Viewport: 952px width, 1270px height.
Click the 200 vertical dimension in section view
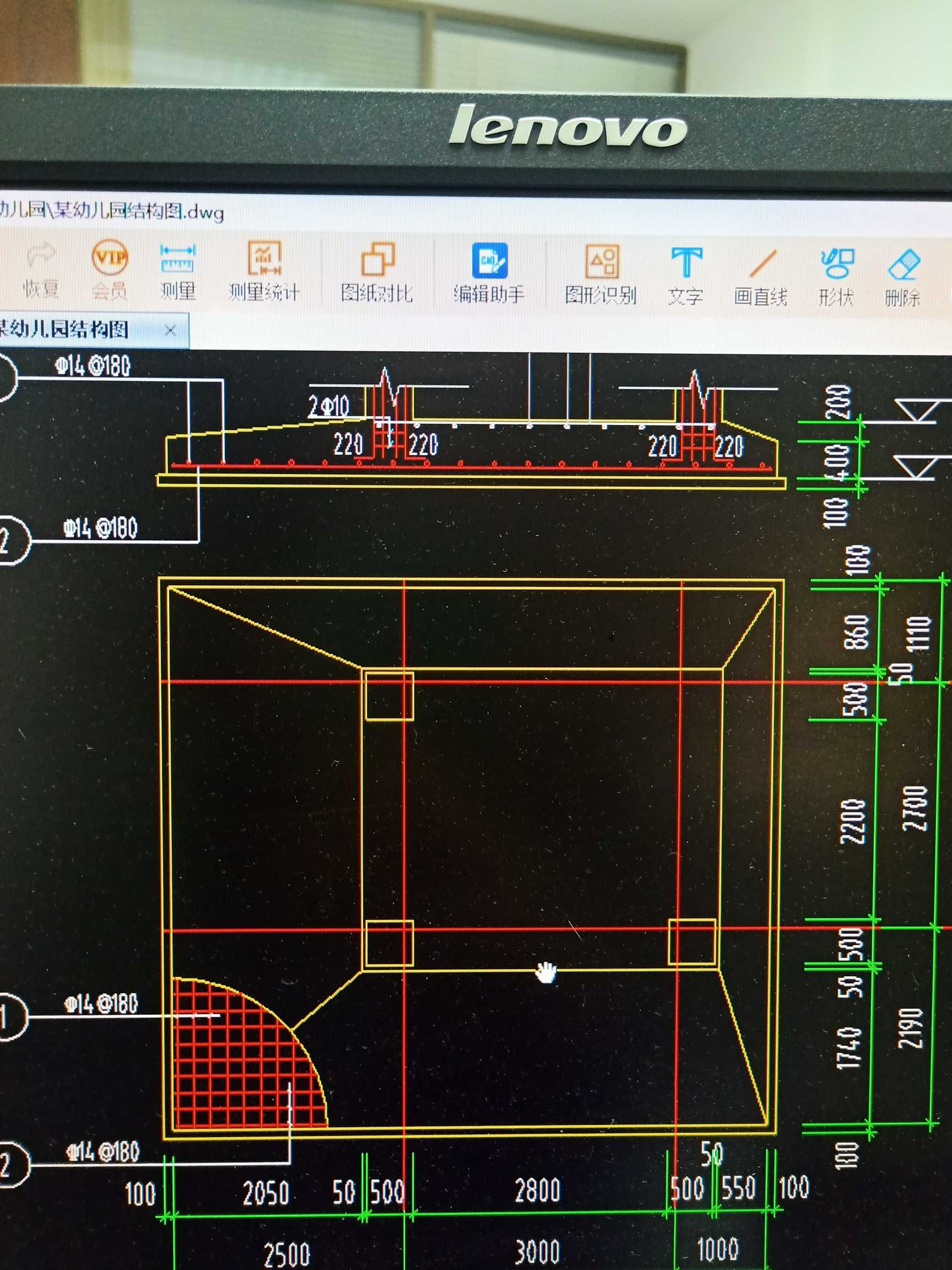click(x=838, y=402)
